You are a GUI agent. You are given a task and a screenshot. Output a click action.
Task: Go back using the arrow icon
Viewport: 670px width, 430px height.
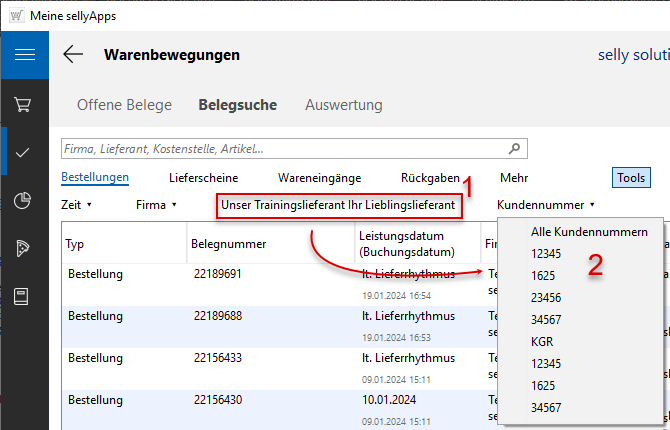click(x=73, y=55)
